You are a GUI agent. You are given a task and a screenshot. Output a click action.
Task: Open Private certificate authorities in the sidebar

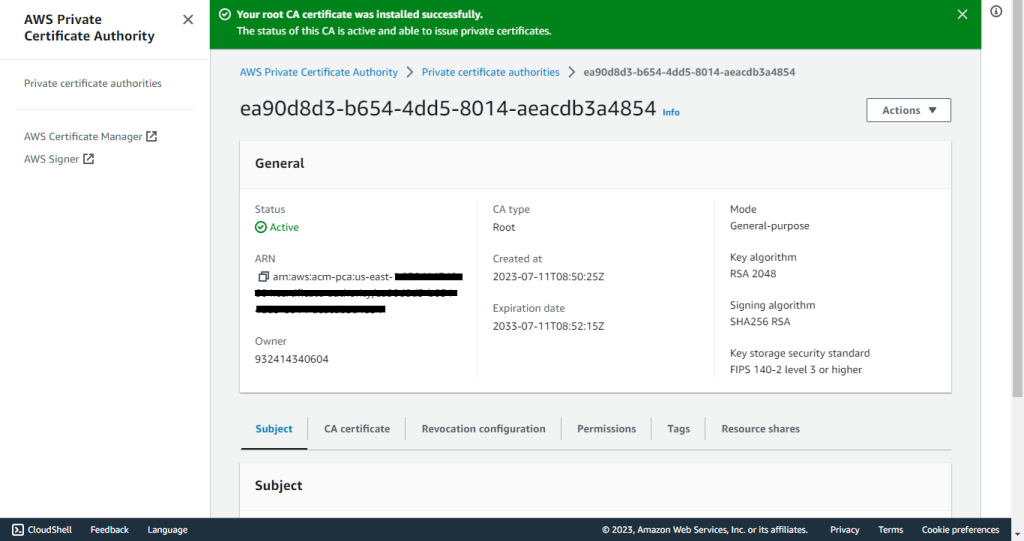coord(93,83)
